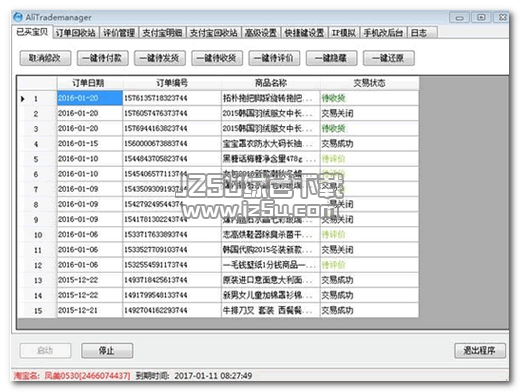The width and height of the screenshot is (520, 392).
Task: Open the 支付宝回收站 tab
Action: click(x=213, y=33)
